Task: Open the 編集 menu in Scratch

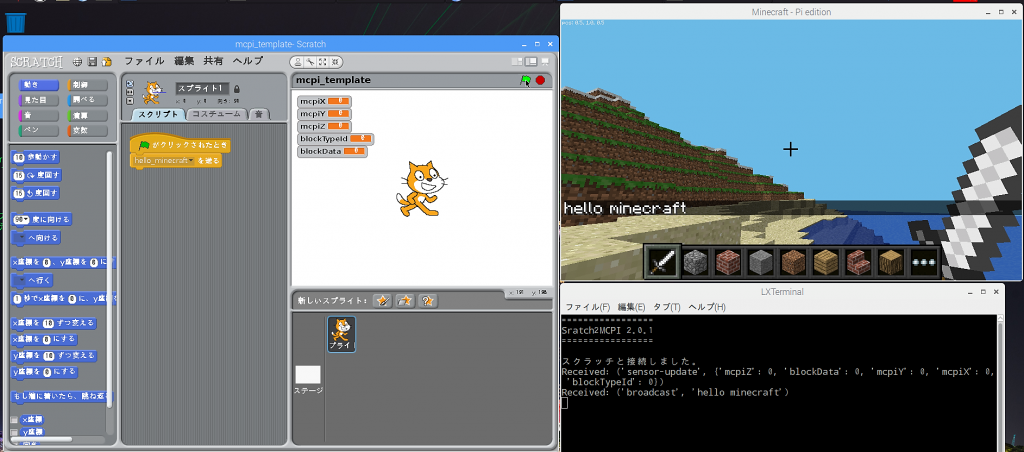Action: (184, 61)
